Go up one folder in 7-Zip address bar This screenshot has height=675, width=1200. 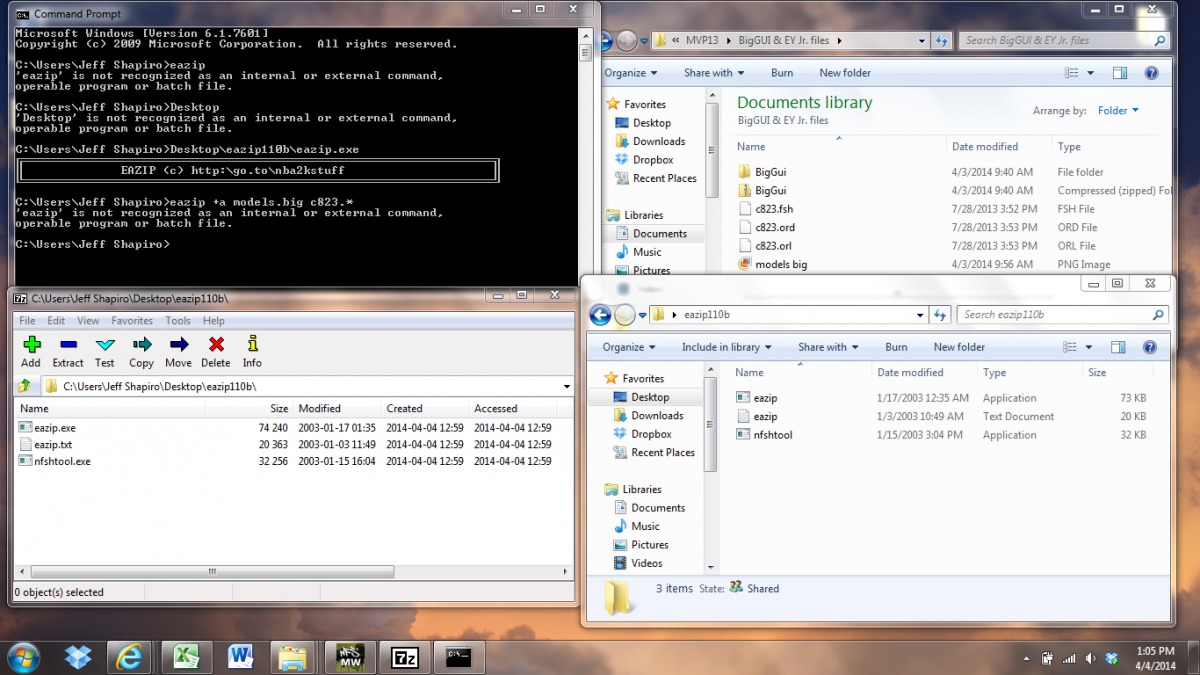click(x=23, y=386)
